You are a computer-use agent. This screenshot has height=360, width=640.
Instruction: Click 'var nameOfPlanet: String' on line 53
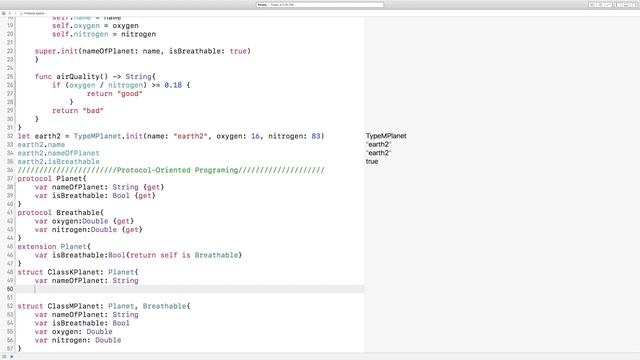coord(87,315)
